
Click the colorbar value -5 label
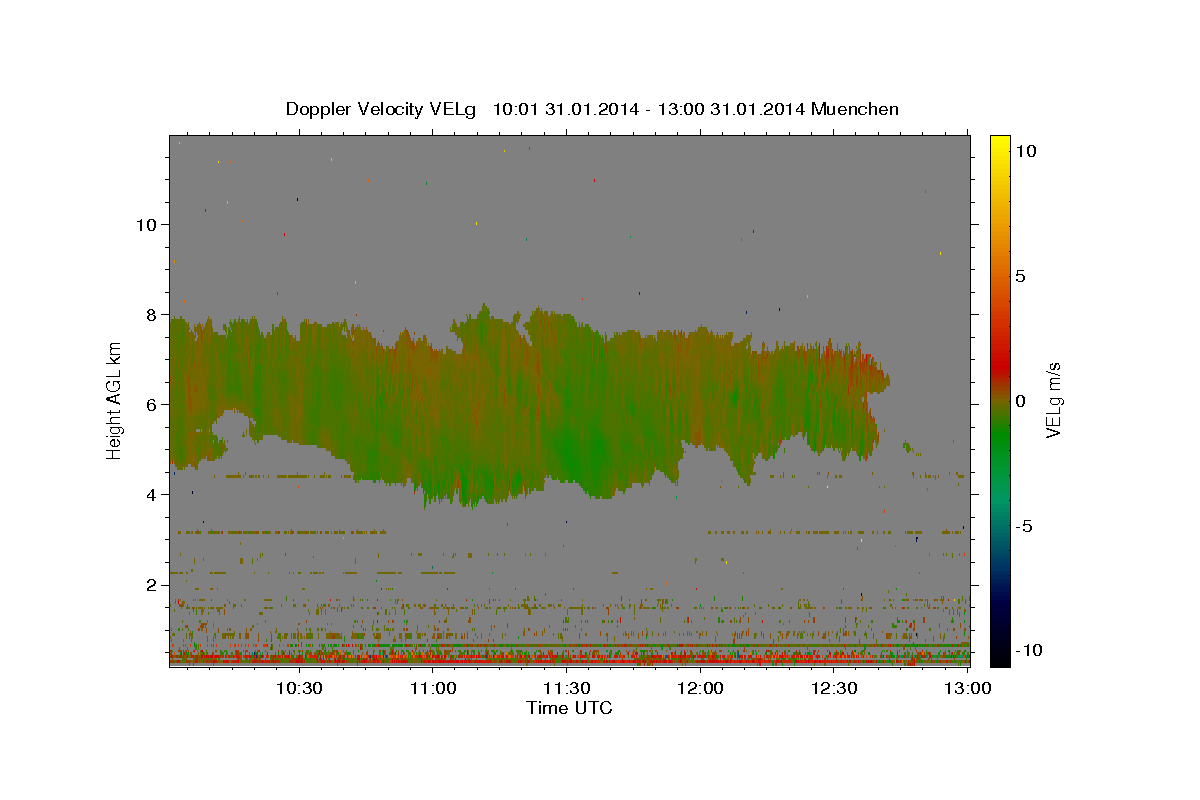tap(1024, 526)
